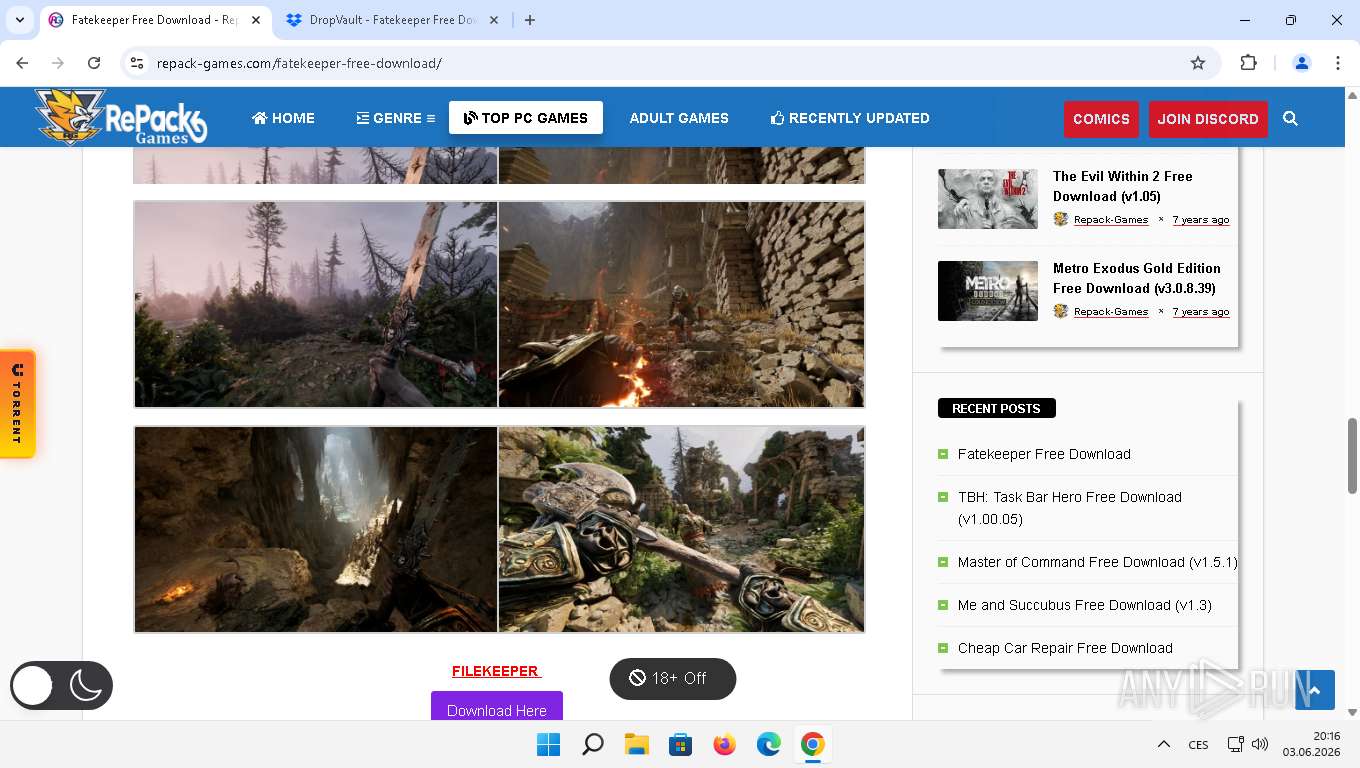
Task: Click the RECENT POSTS heading label
Action: tap(996, 408)
